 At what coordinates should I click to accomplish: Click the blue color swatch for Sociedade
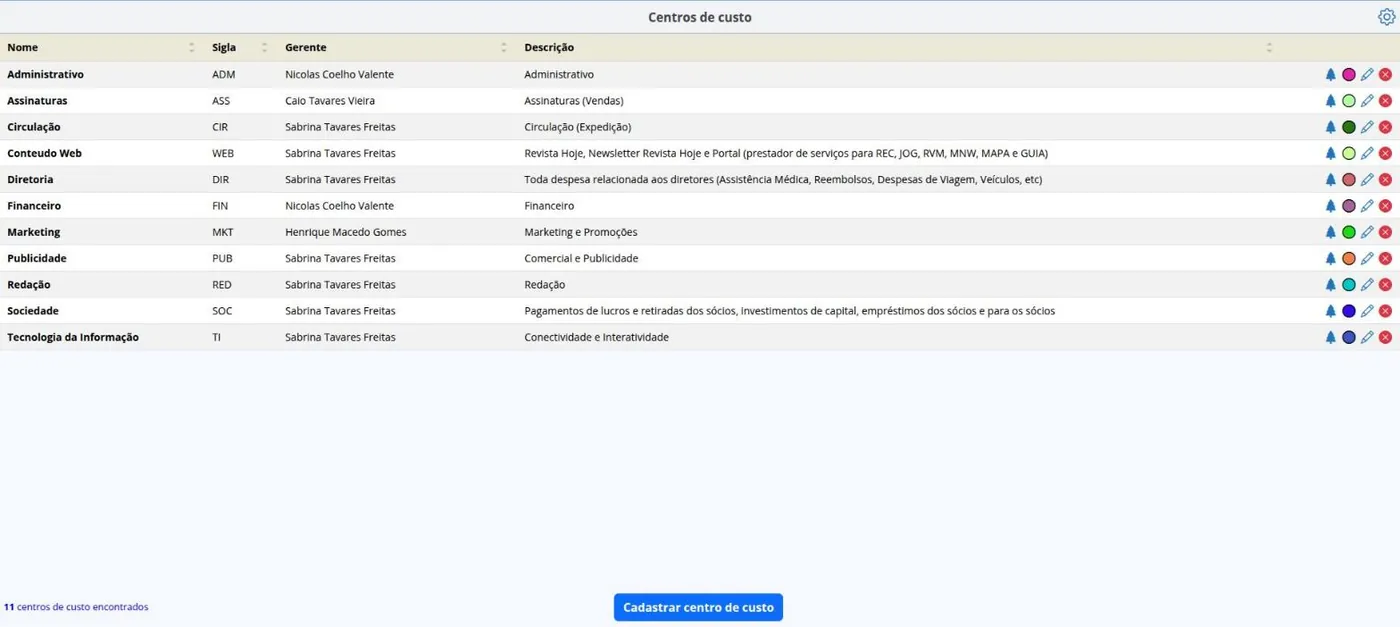tap(1349, 311)
